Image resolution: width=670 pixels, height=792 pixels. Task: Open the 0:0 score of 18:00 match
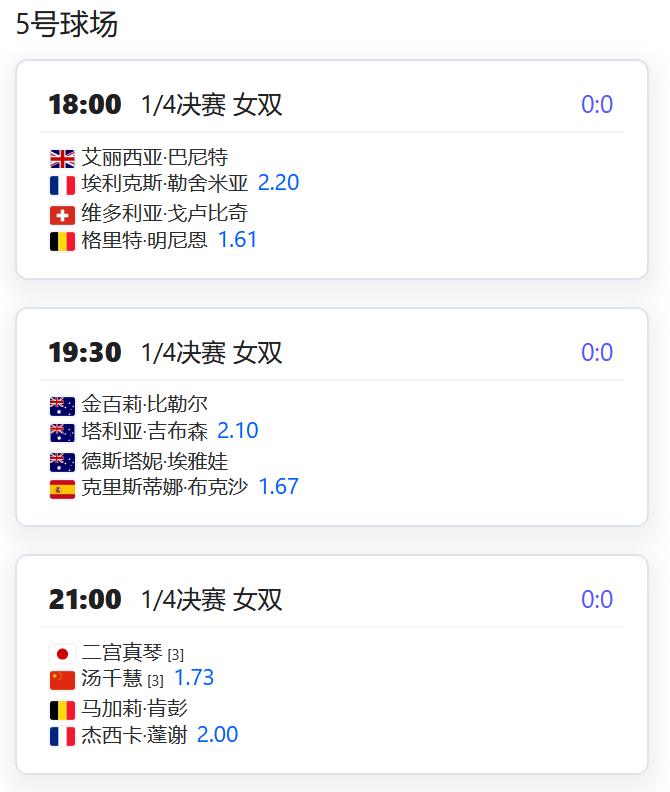coord(597,105)
